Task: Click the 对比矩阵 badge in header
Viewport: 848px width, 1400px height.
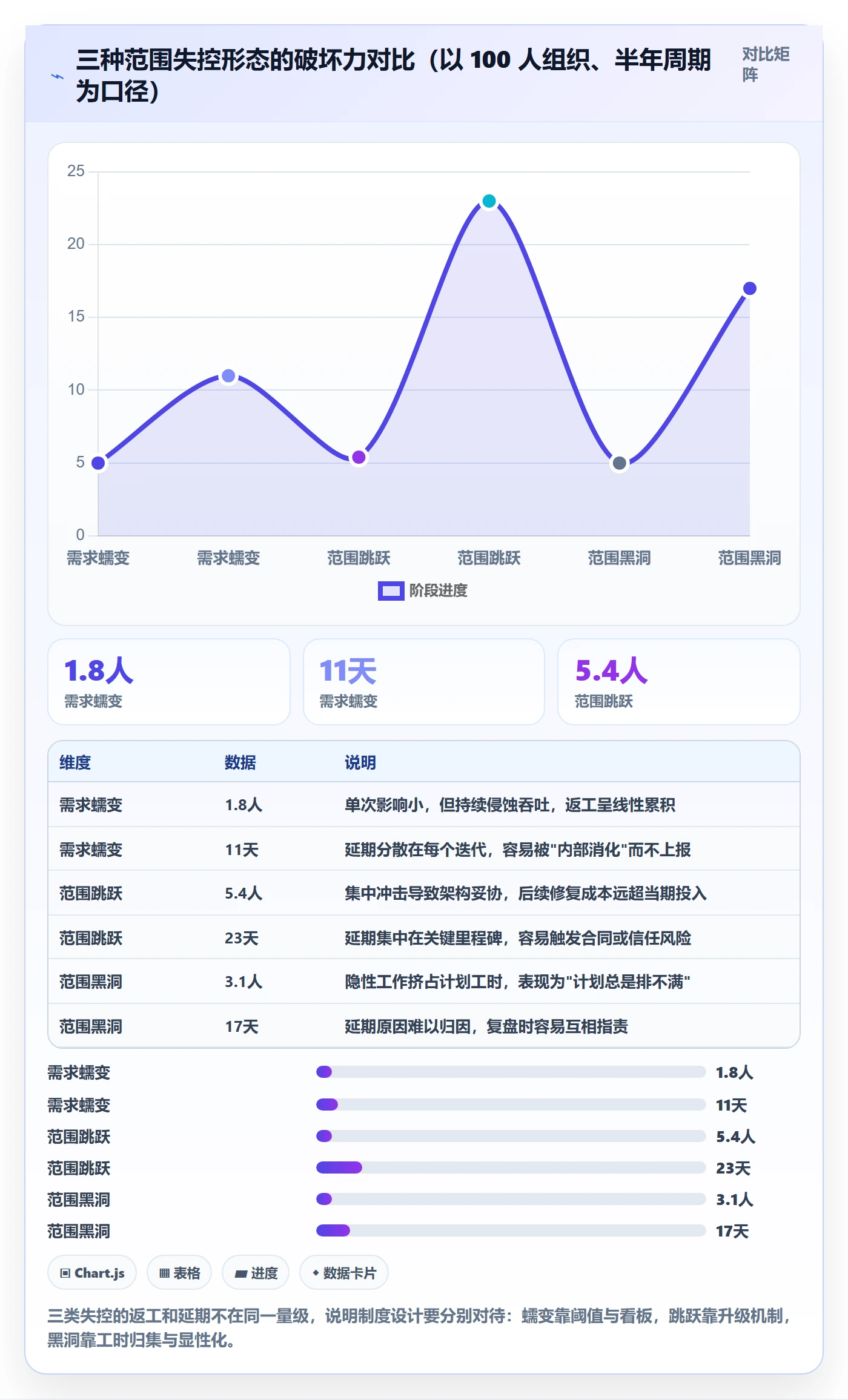Action: (x=766, y=64)
